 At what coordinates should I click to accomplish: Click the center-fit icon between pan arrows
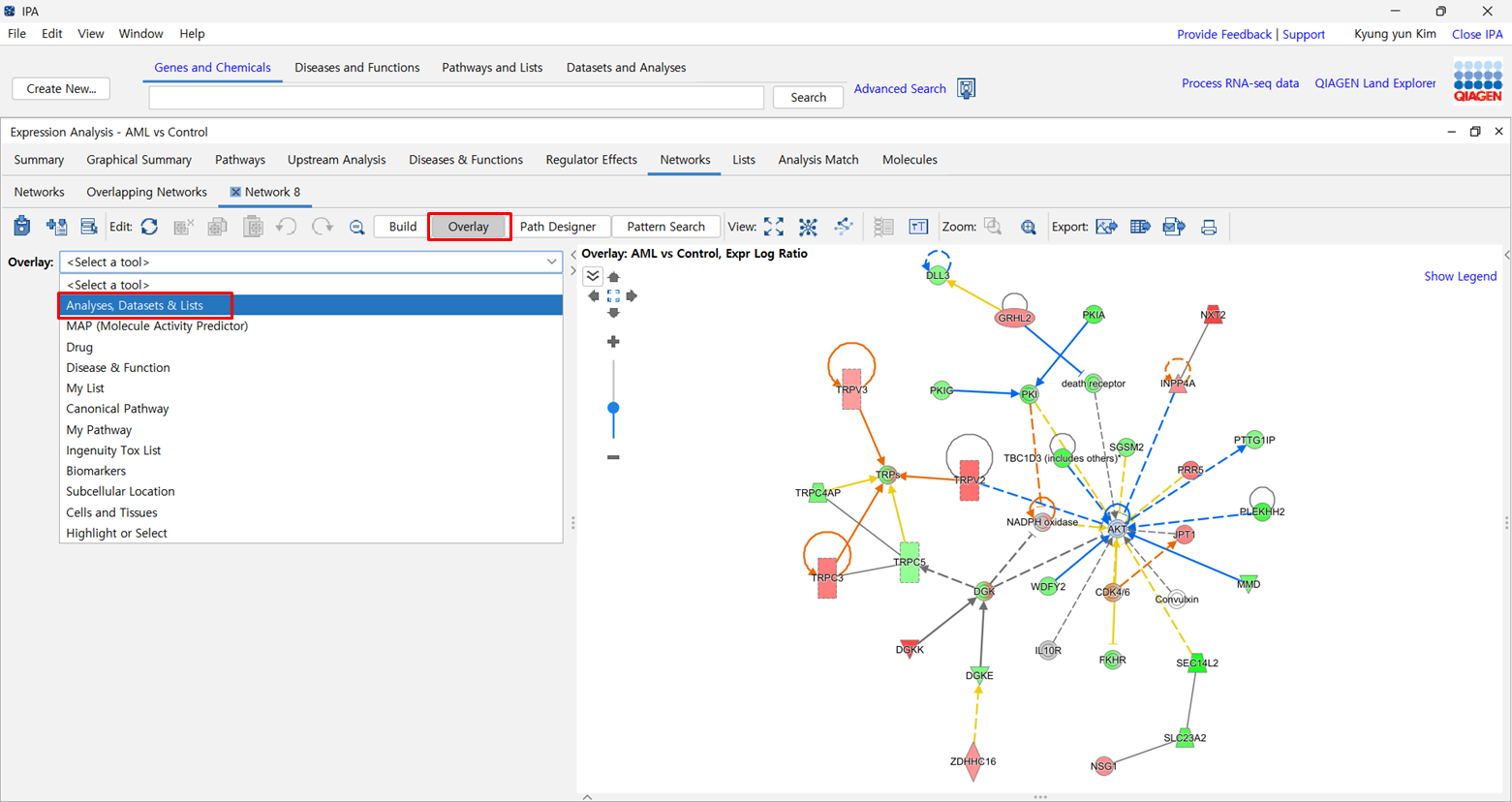tap(613, 295)
